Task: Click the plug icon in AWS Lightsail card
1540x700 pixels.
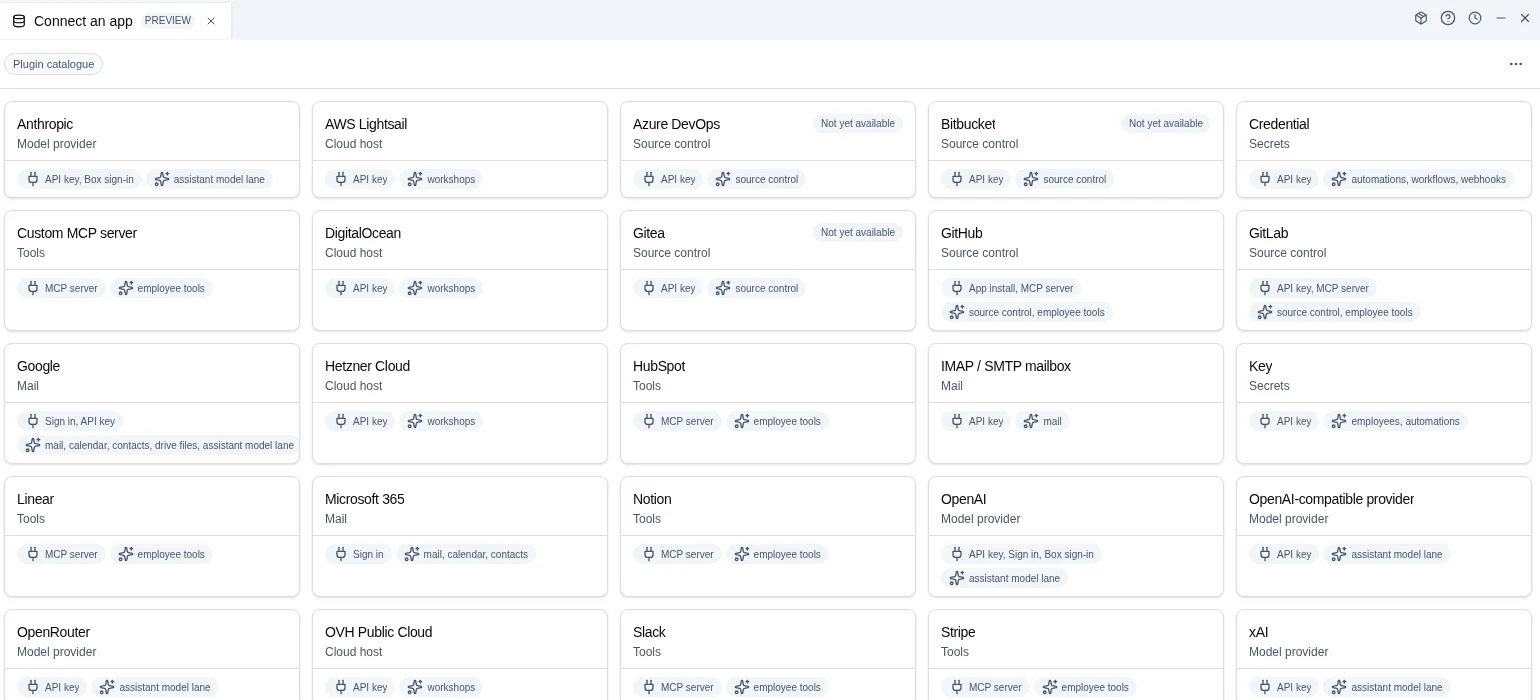Action: pyautogui.click(x=341, y=179)
